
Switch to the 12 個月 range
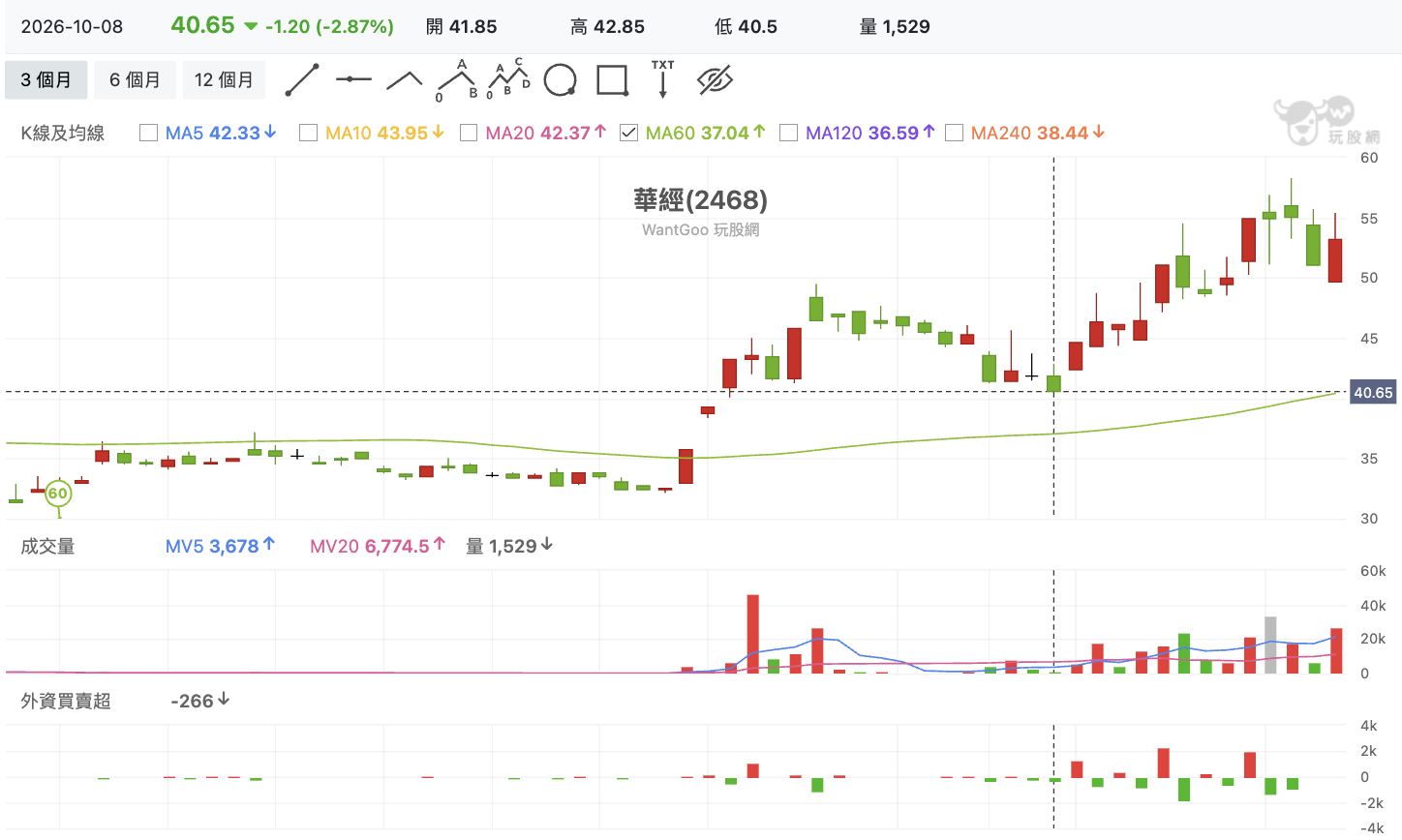224,80
